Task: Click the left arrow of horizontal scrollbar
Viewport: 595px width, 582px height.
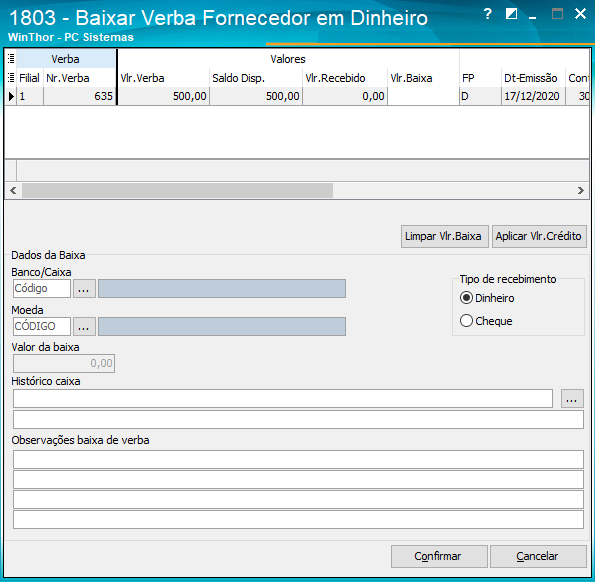Action: 13,190
